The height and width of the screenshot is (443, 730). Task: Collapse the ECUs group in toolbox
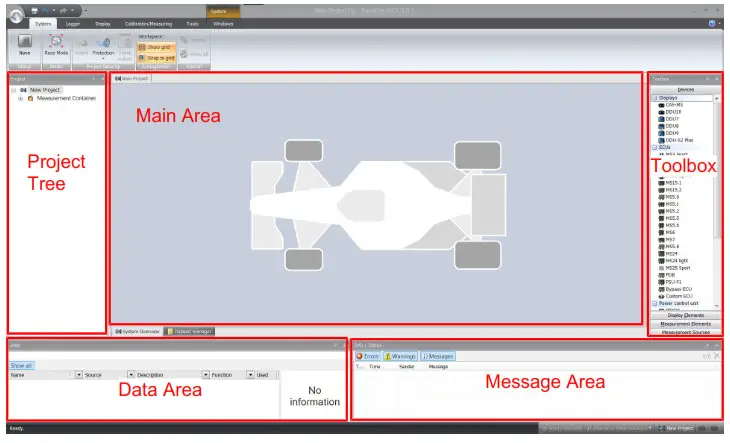click(x=655, y=148)
